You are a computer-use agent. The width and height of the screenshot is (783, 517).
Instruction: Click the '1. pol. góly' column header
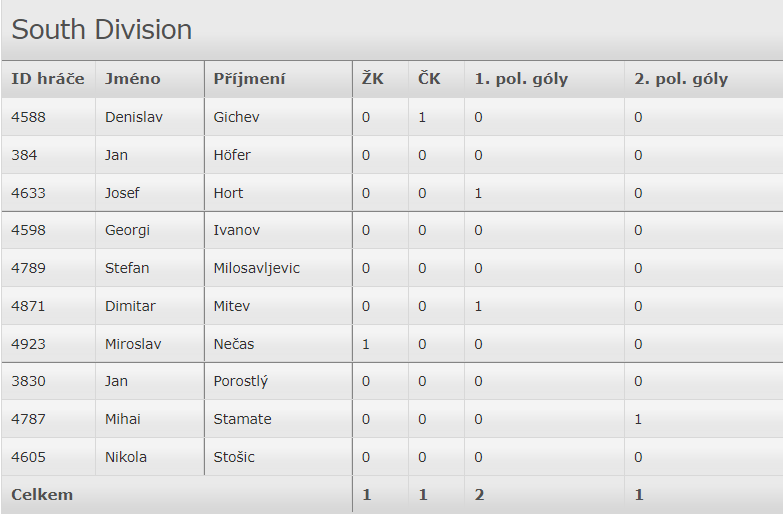[521, 79]
